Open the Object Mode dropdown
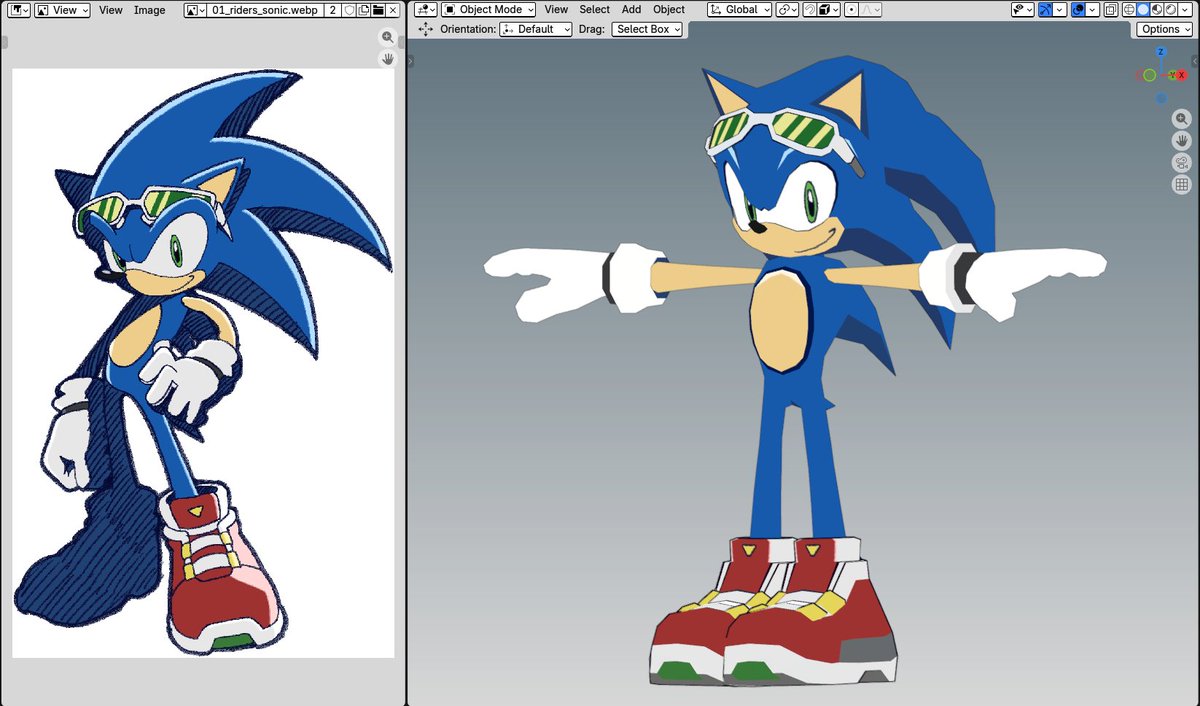 click(x=489, y=10)
